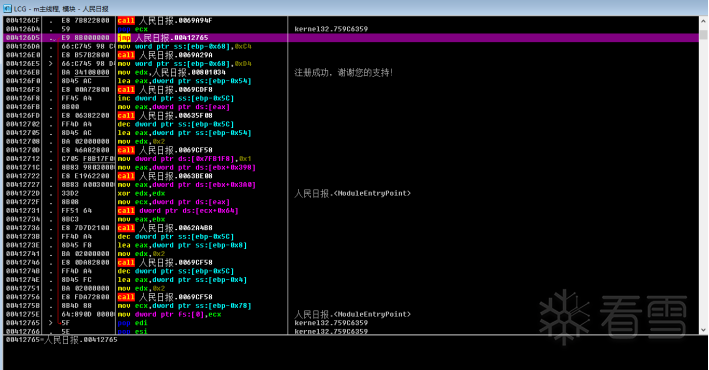
Task: Click ModuleEntryPoint comment beside mov fs:[0],ecx
Action: click(x=353, y=314)
